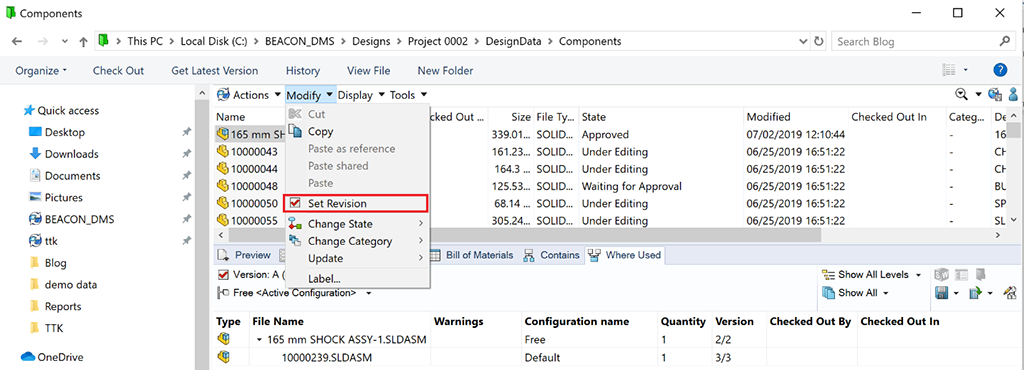Create a New Folder

pyautogui.click(x=445, y=70)
